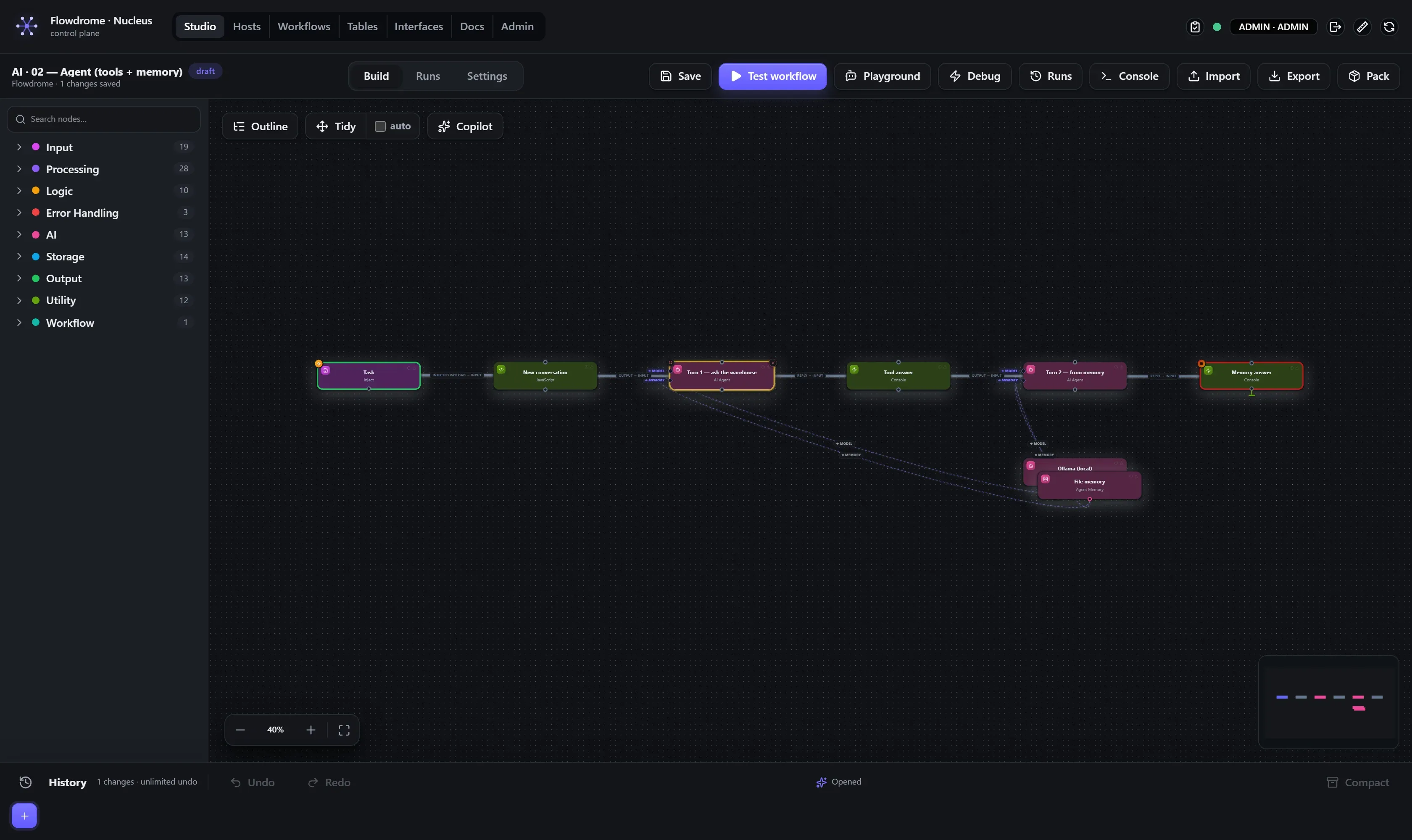The image size is (1412, 840).
Task: Click the Turn 2 from memory node icon
Action: pyautogui.click(x=1031, y=369)
